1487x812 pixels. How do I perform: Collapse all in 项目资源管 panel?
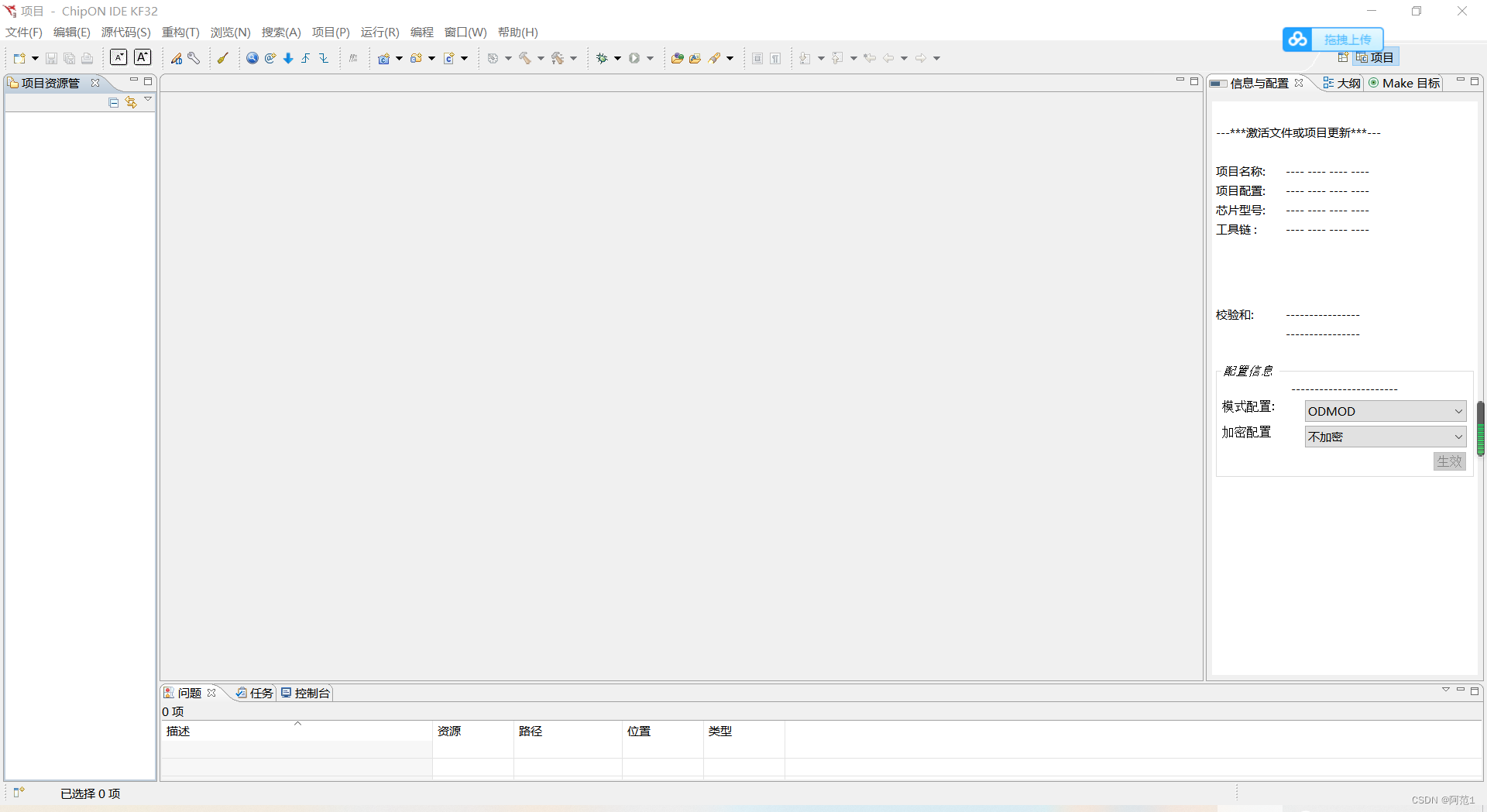(x=114, y=102)
